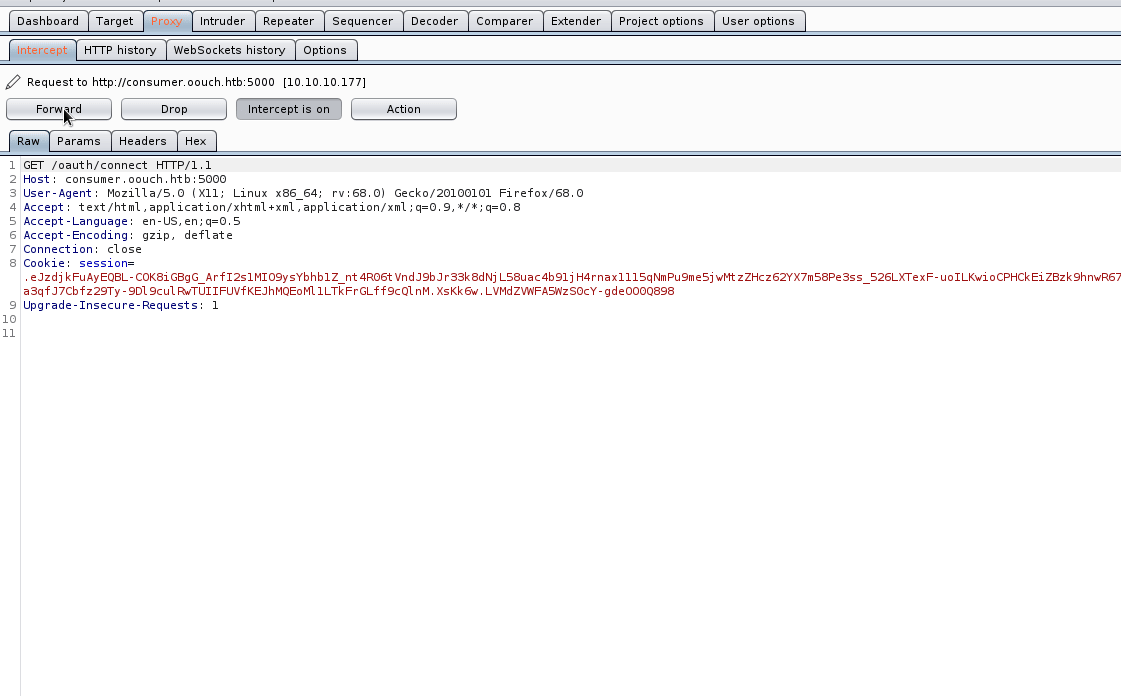Open the Action menu
The height and width of the screenshot is (696, 1121).
click(404, 109)
